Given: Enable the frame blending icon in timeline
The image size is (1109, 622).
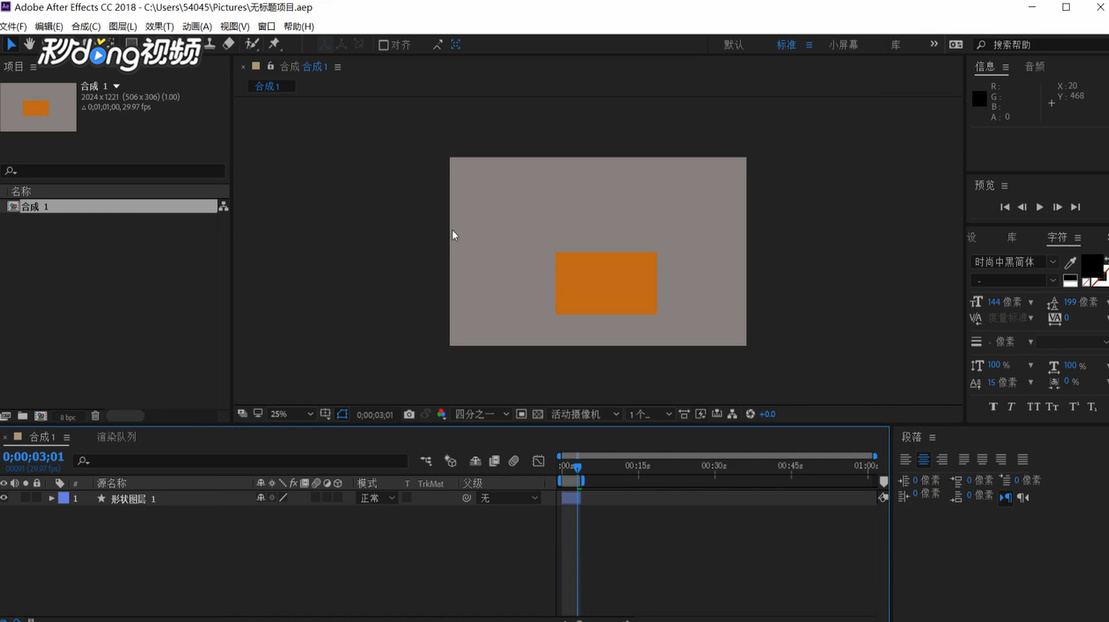Looking at the screenshot, I should pos(494,461).
